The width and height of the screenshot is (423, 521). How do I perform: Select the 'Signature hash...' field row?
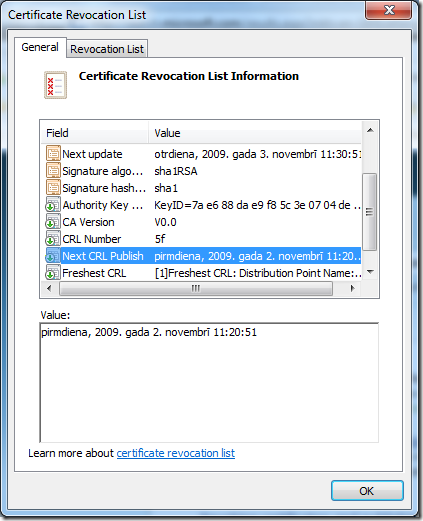pos(201,188)
